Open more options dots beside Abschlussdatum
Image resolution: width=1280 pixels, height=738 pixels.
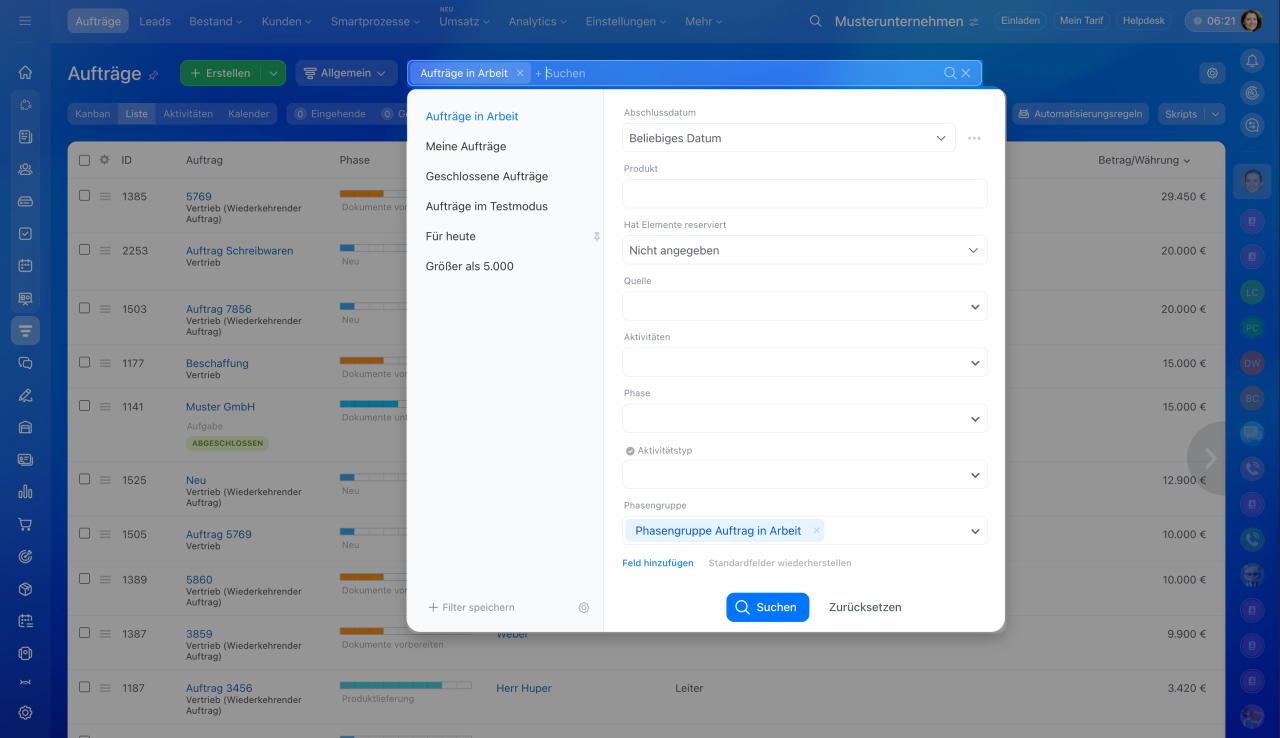tap(974, 138)
